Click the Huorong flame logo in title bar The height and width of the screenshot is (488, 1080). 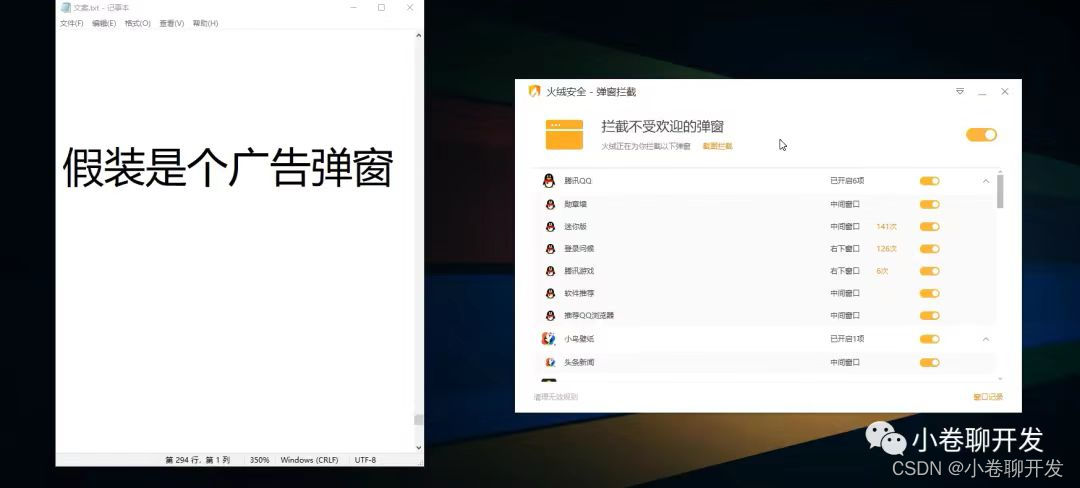click(x=534, y=92)
